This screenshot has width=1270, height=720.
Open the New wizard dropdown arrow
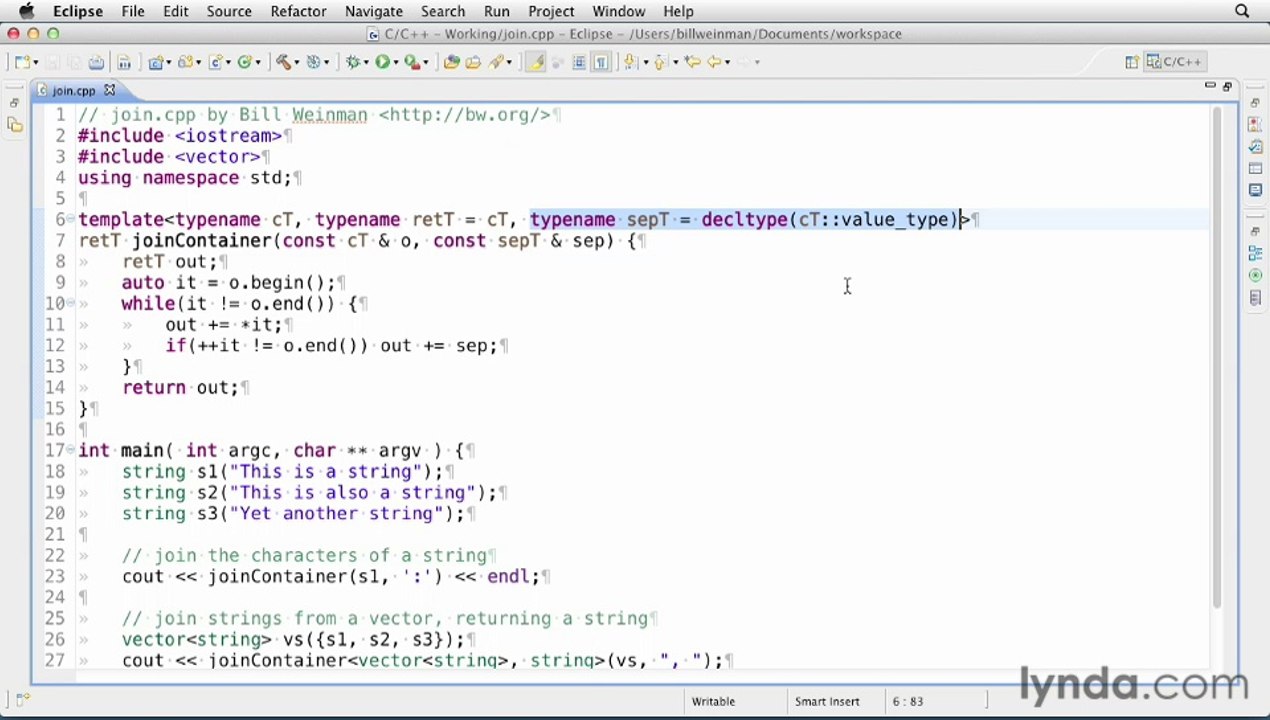[36, 62]
